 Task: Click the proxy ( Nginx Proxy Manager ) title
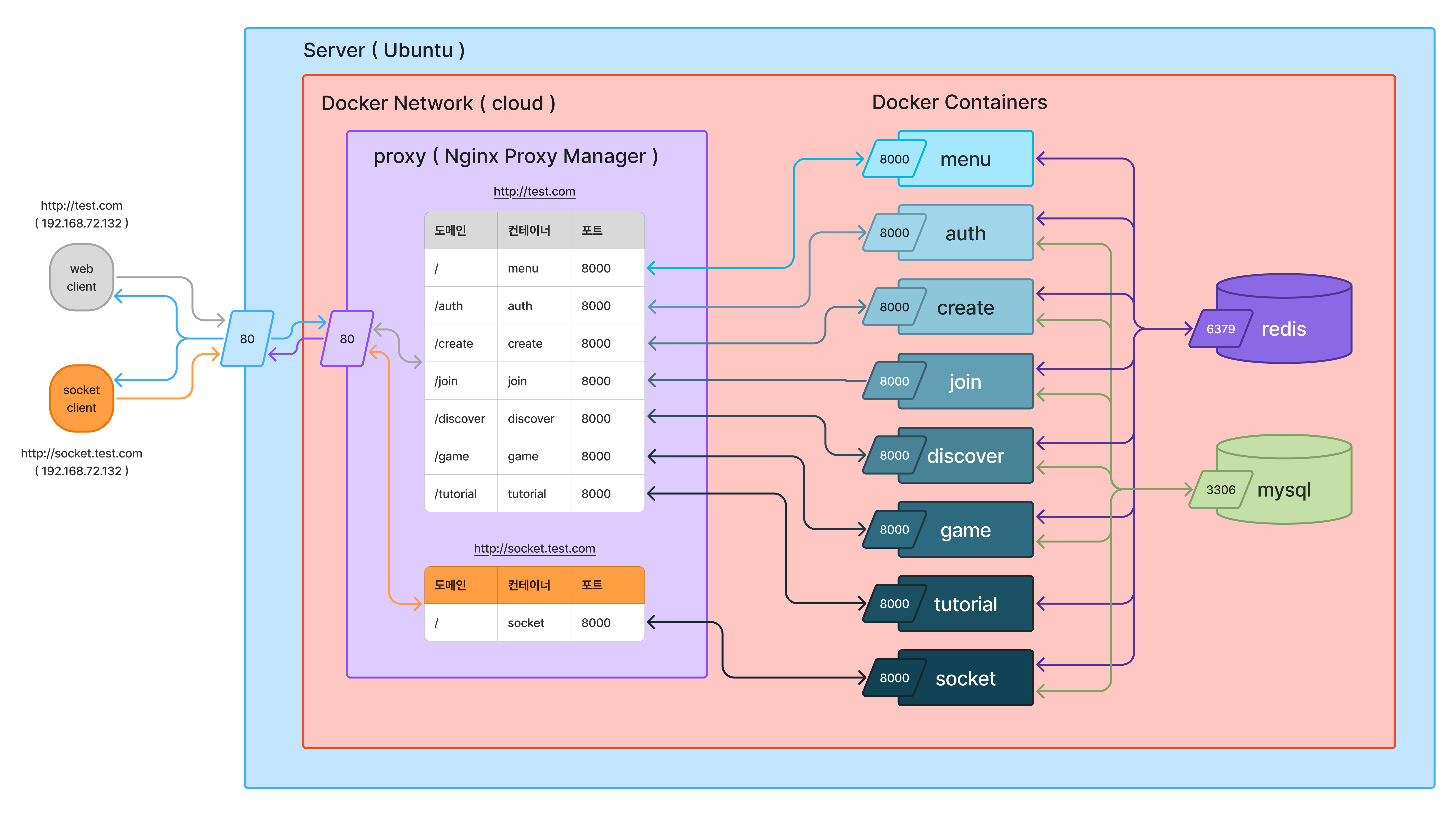click(x=515, y=156)
